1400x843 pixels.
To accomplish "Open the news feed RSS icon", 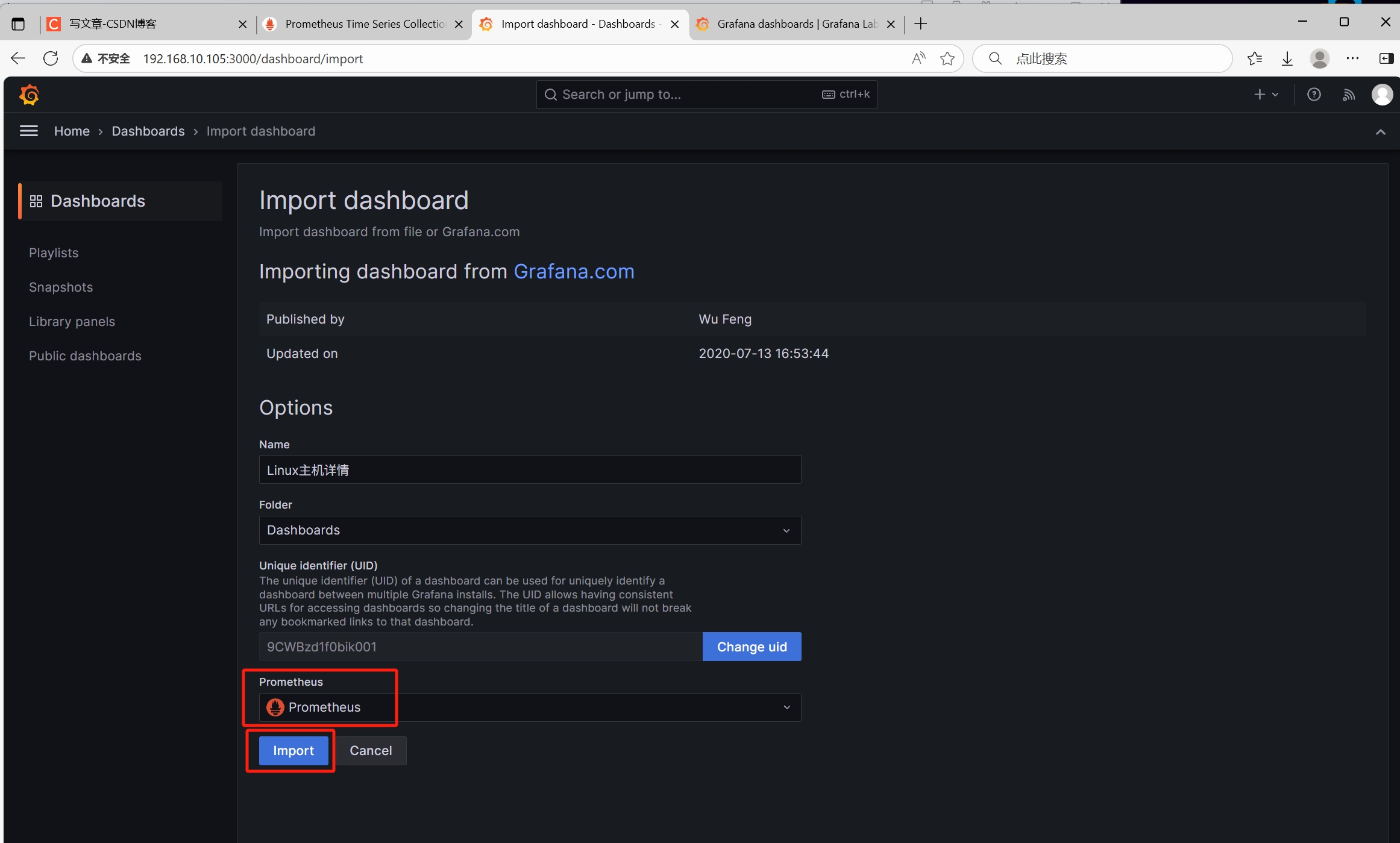I will tap(1349, 95).
